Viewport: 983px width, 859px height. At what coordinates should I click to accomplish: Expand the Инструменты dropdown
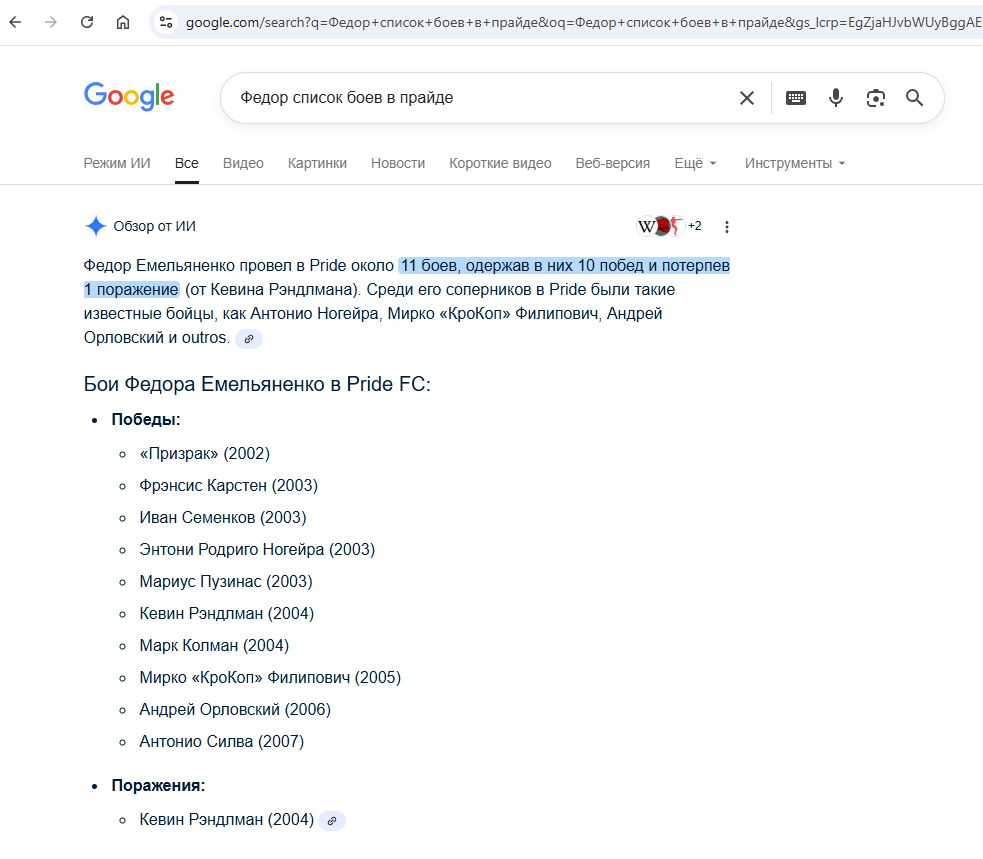[x=795, y=163]
